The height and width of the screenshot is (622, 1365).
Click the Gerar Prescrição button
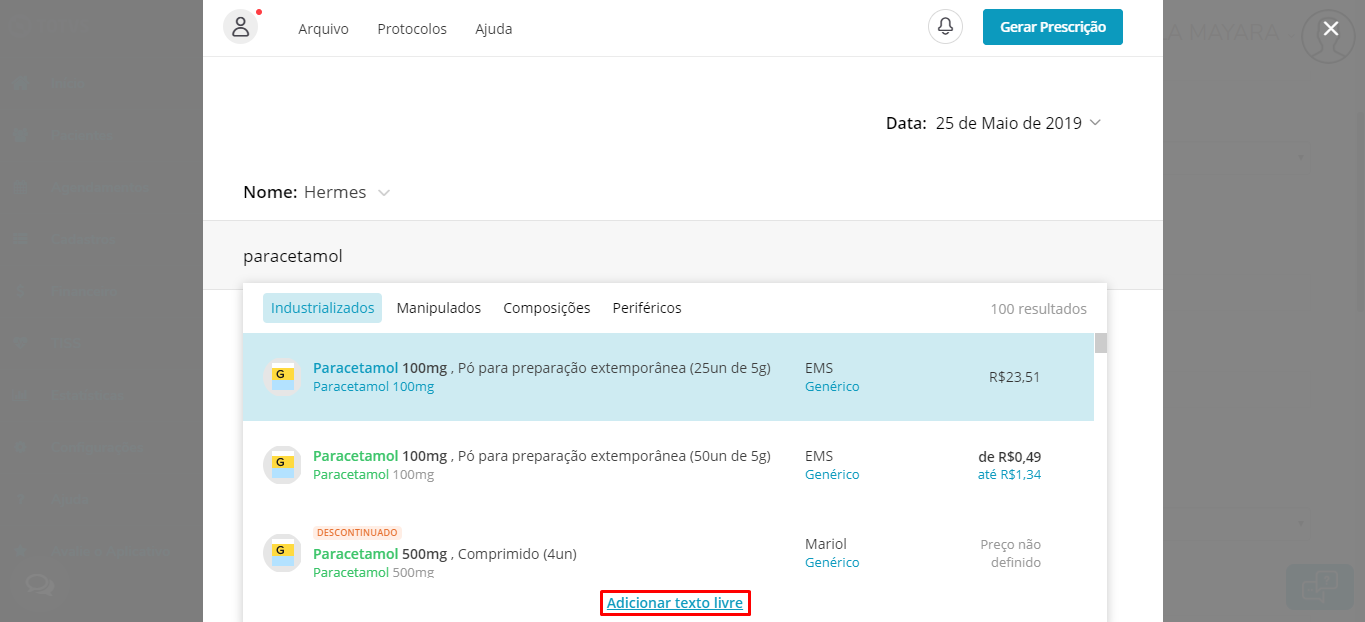tap(1053, 27)
